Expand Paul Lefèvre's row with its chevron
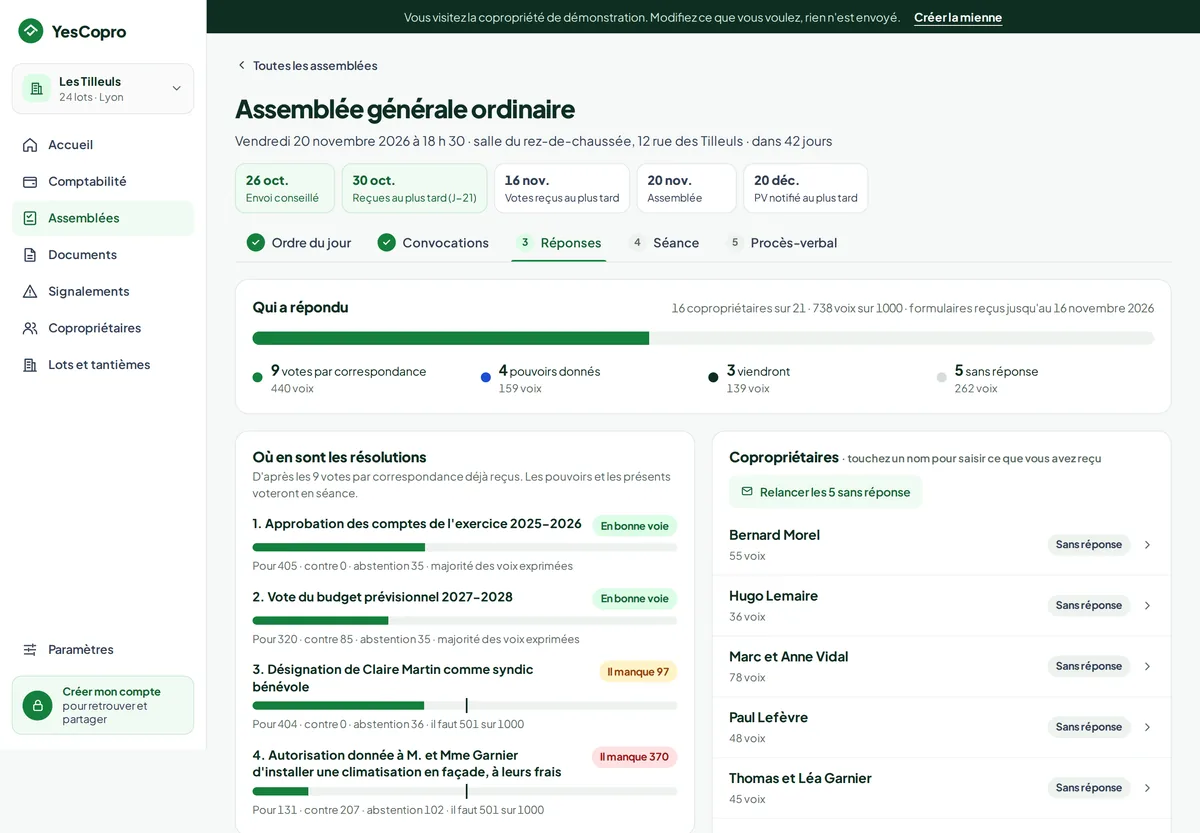Image resolution: width=1200 pixels, height=833 pixels. [1147, 727]
